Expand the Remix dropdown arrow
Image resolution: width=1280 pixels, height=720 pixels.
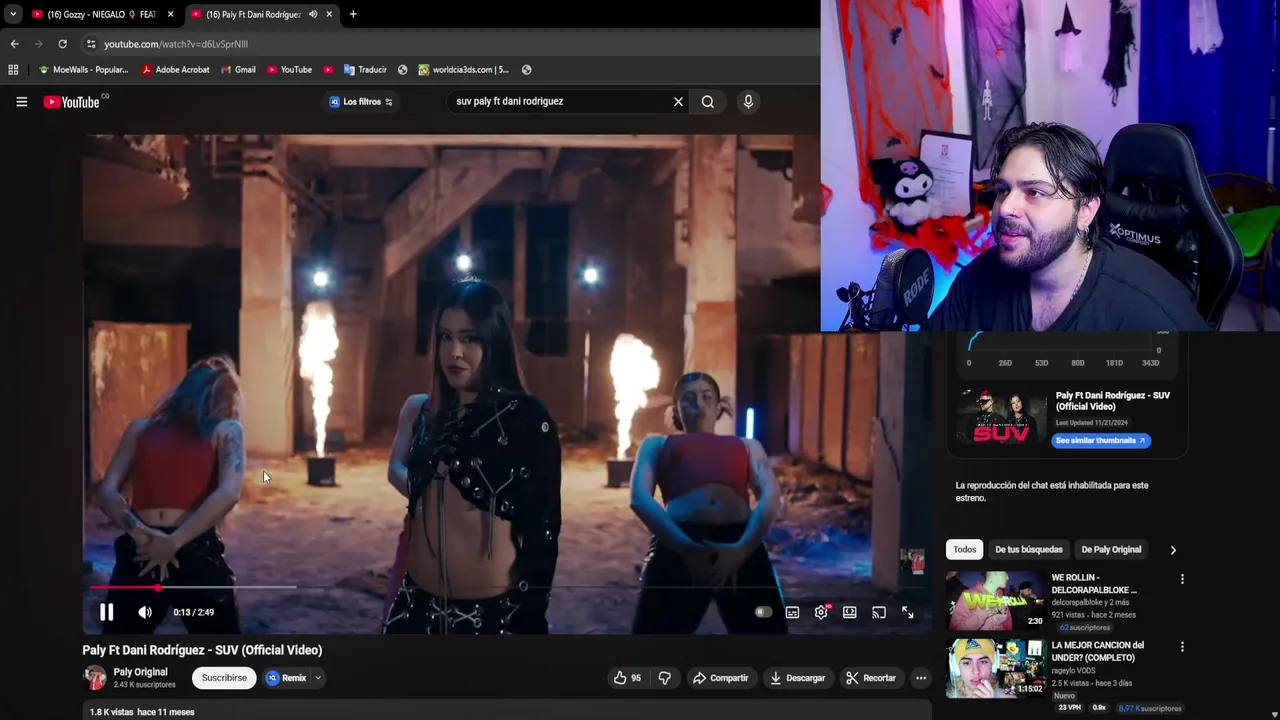point(318,678)
